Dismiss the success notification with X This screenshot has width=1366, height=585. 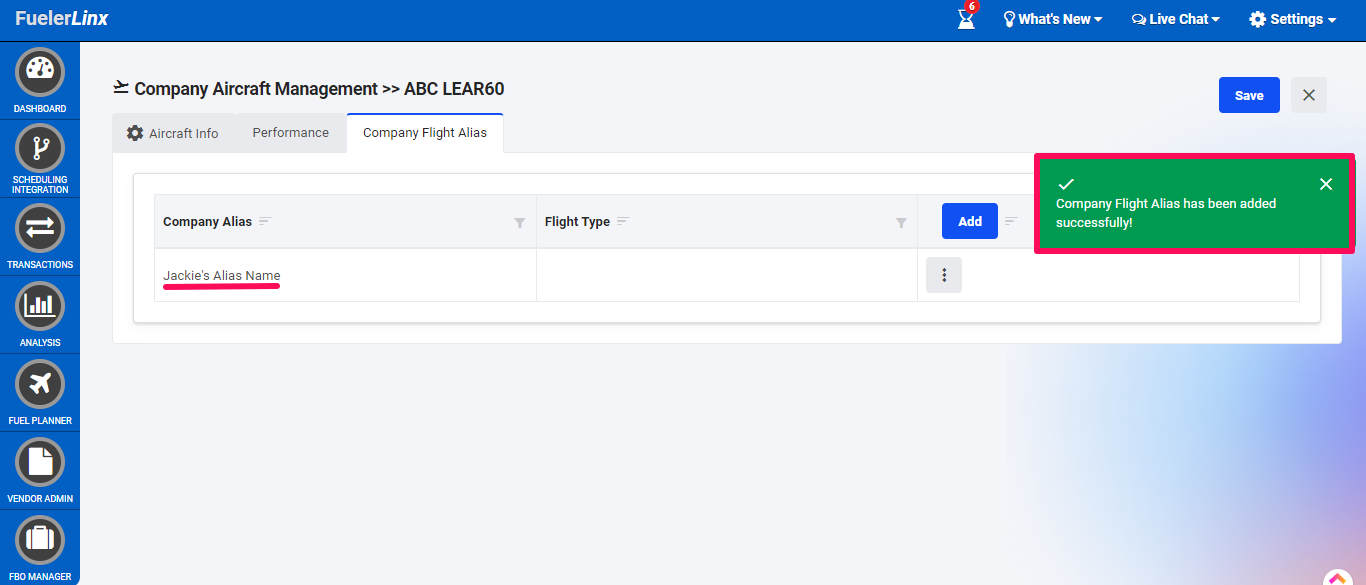(1326, 184)
